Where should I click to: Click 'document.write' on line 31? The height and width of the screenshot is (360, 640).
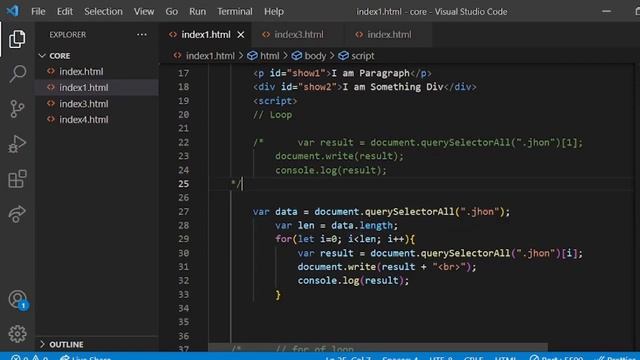tap(337, 267)
